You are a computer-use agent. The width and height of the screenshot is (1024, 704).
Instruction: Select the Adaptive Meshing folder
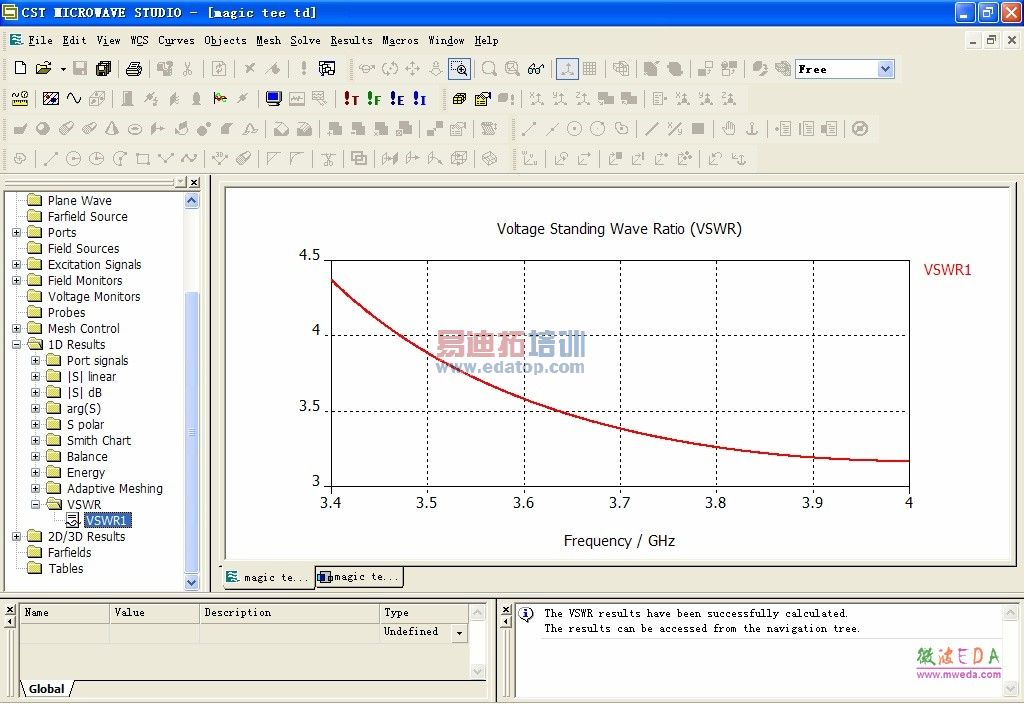[114, 488]
